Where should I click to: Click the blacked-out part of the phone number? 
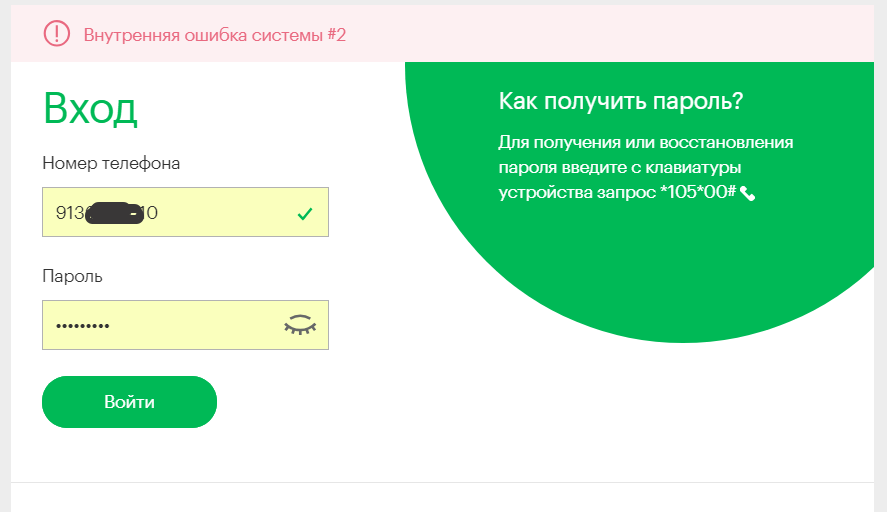click(112, 213)
